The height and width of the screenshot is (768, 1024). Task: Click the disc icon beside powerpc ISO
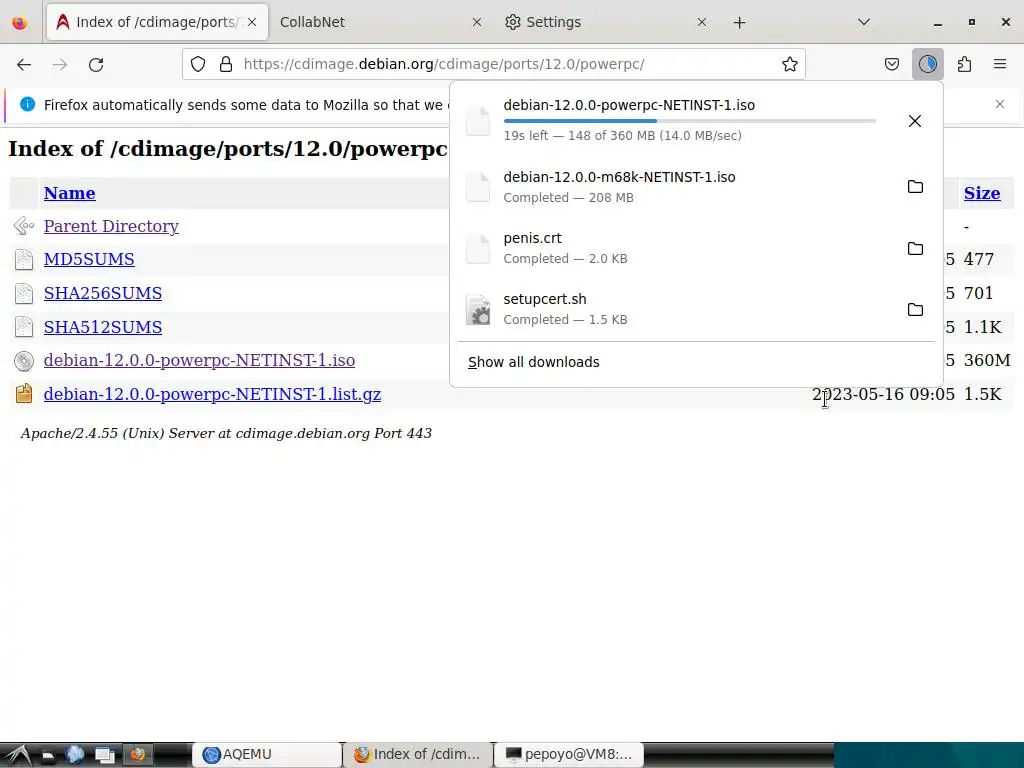pos(24,361)
